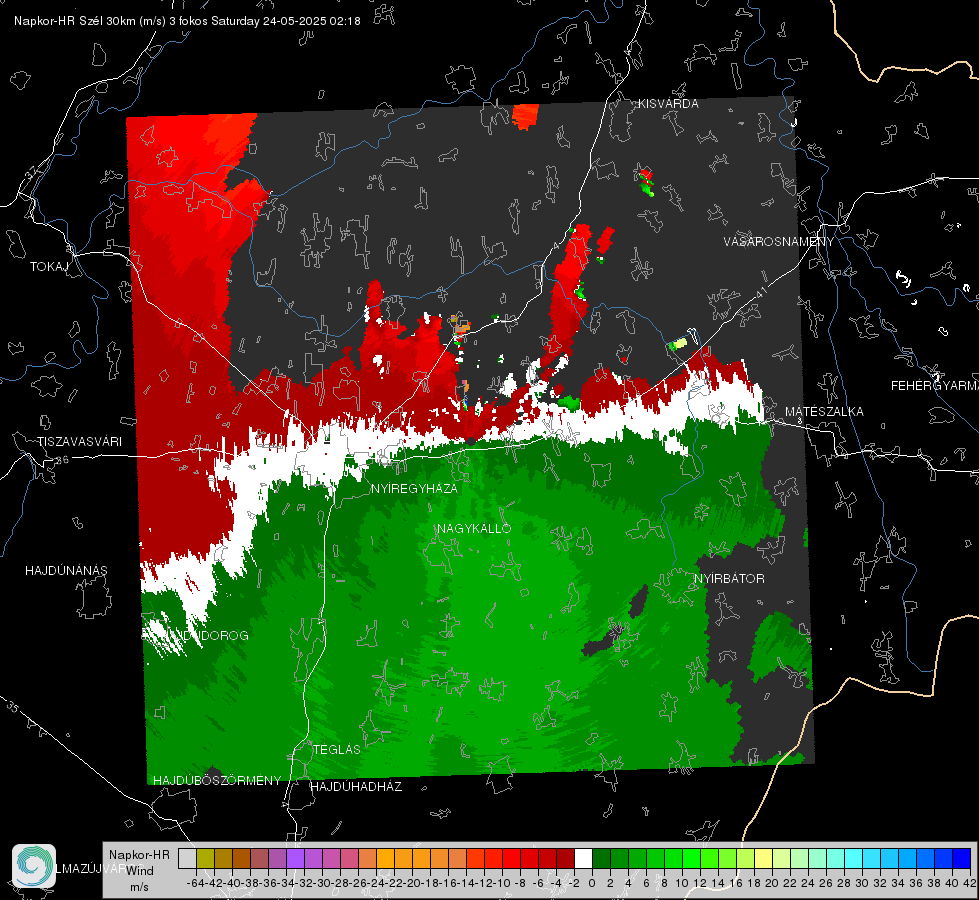
Task: Pick the gray swatch at legend's left end
Action: click(187, 858)
